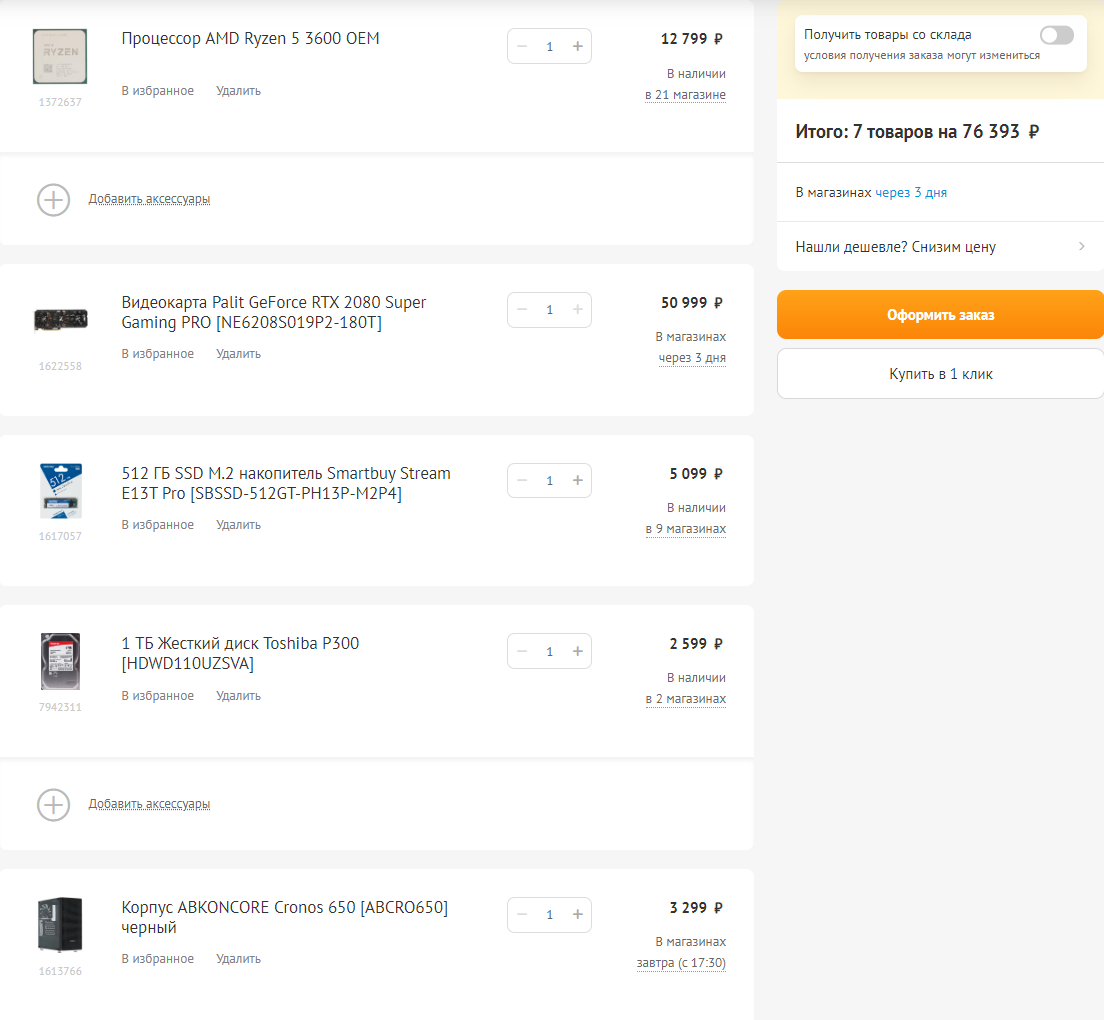Edit the quantity field for ABKONCORE case

coord(549,915)
